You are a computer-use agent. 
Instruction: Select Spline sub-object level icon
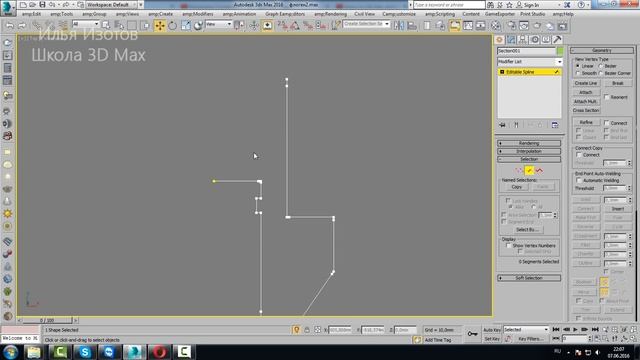539,170
